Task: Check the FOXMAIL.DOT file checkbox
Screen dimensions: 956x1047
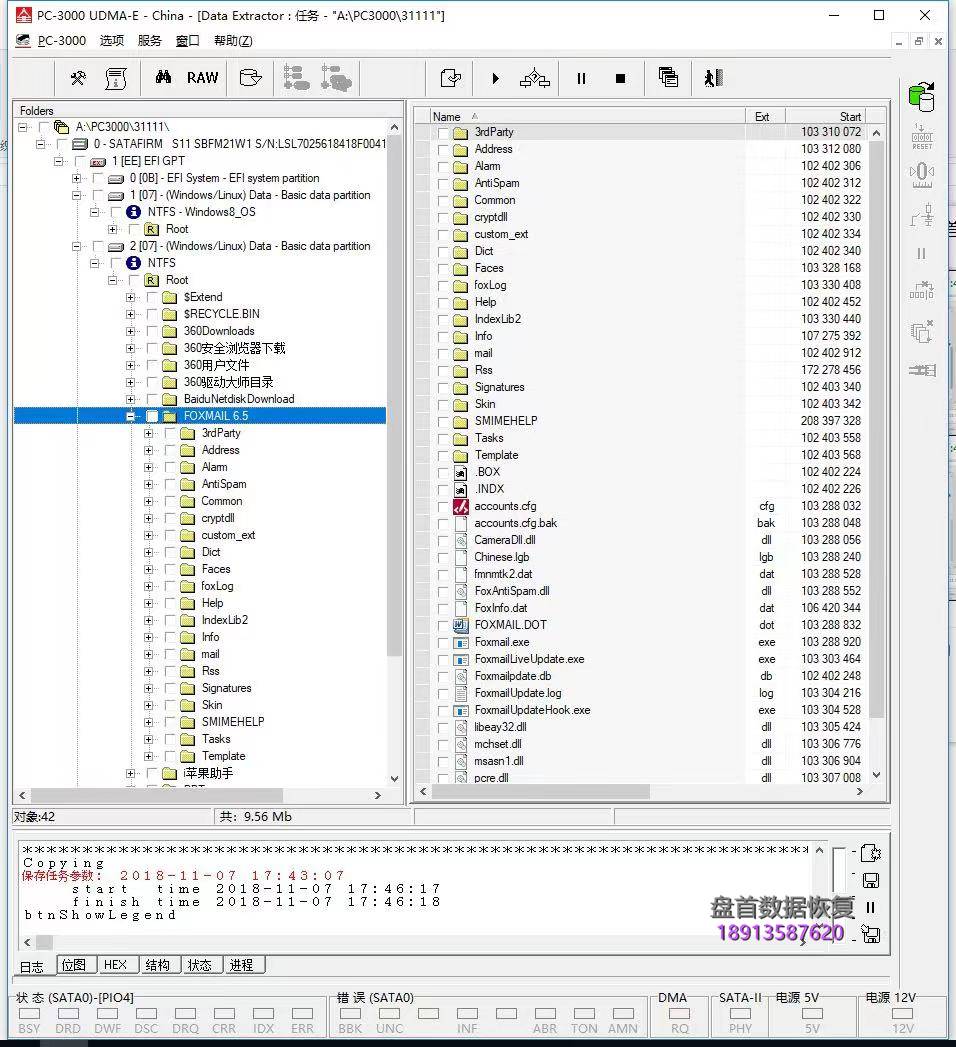Action: tap(443, 626)
